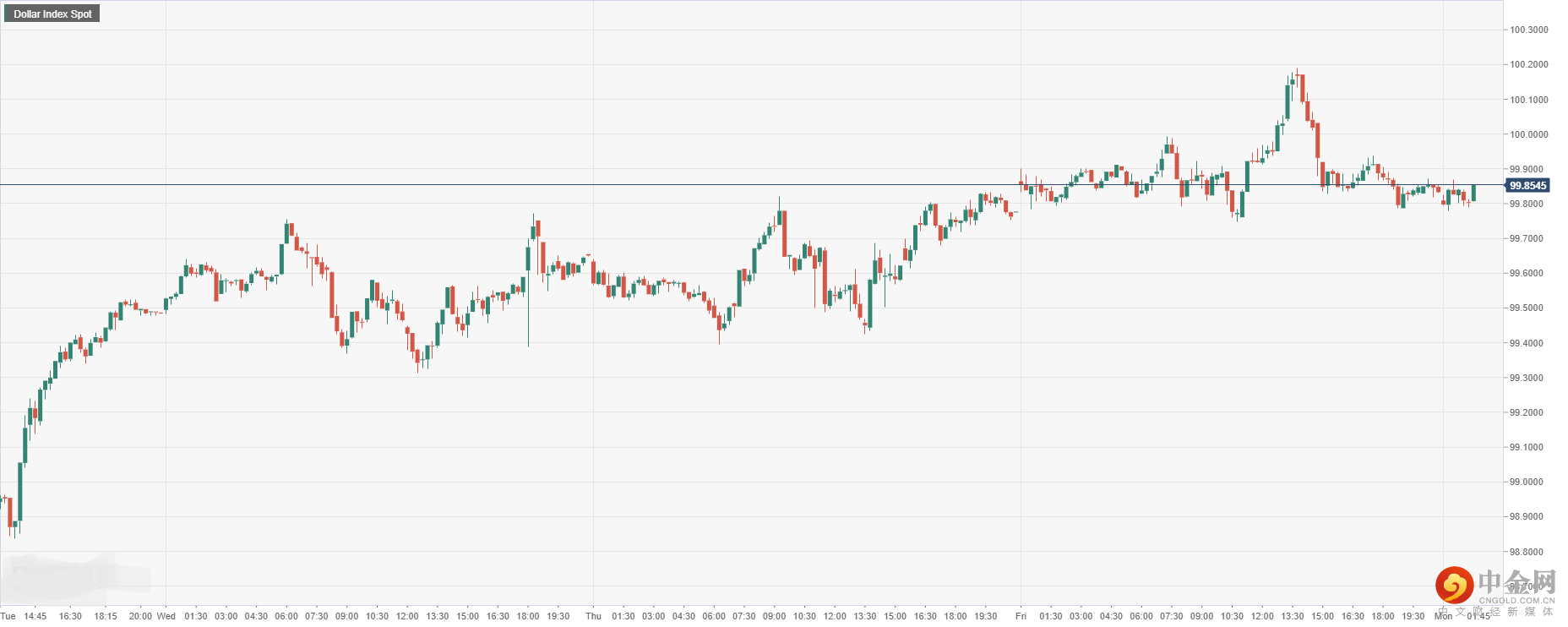Select the Wed label on time axis
1568x627 pixels.
(x=166, y=616)
